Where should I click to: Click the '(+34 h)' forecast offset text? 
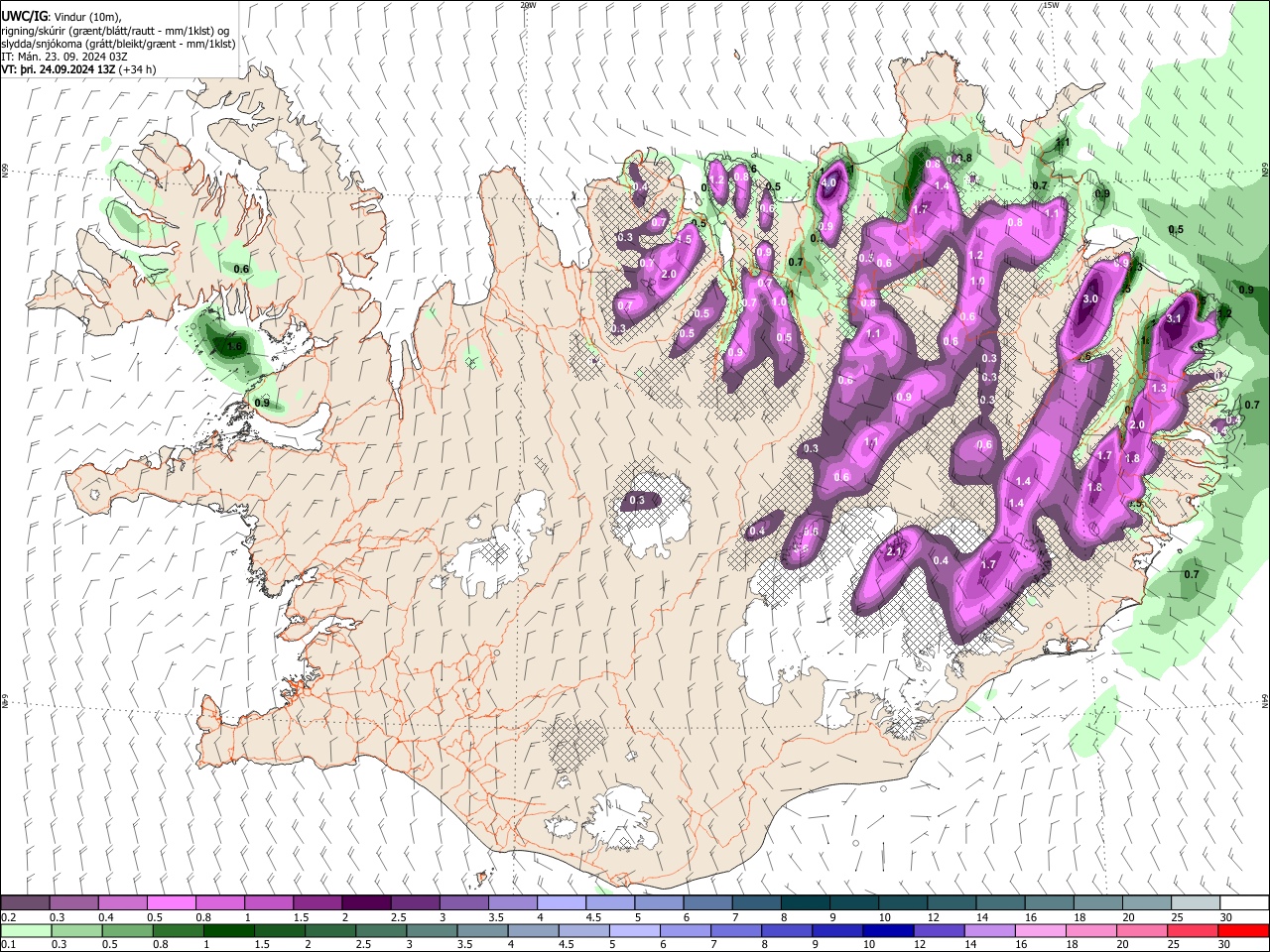pos(138,69)
